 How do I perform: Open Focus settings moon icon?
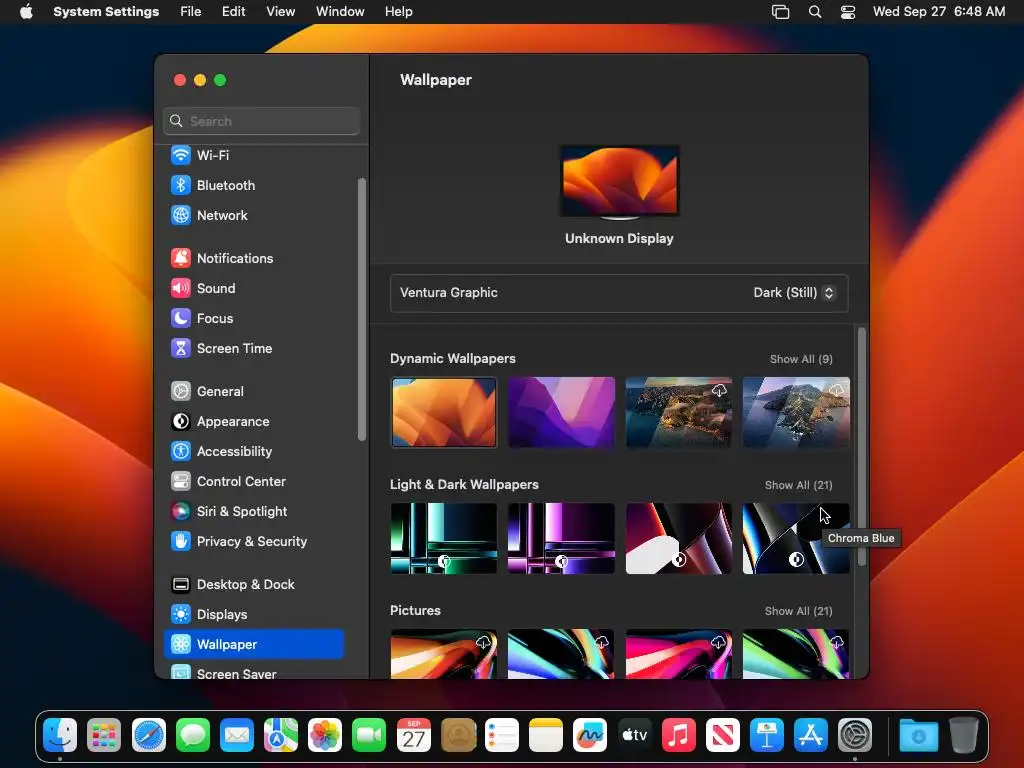click(x=181, y=318)
